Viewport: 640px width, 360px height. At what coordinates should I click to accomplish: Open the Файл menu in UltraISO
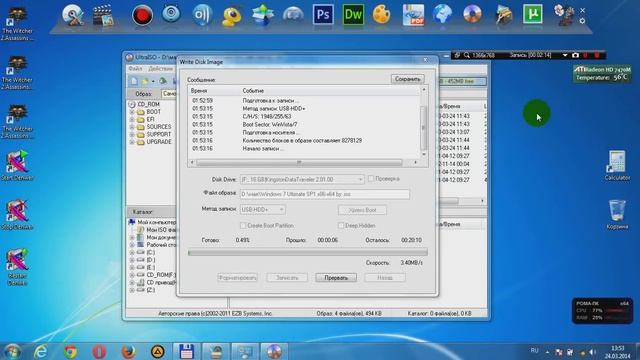click(135, 69)
